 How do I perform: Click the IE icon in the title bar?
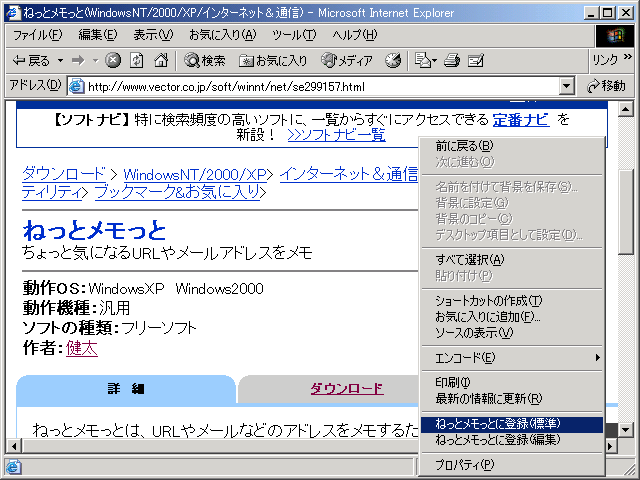(x=13, y=13)
